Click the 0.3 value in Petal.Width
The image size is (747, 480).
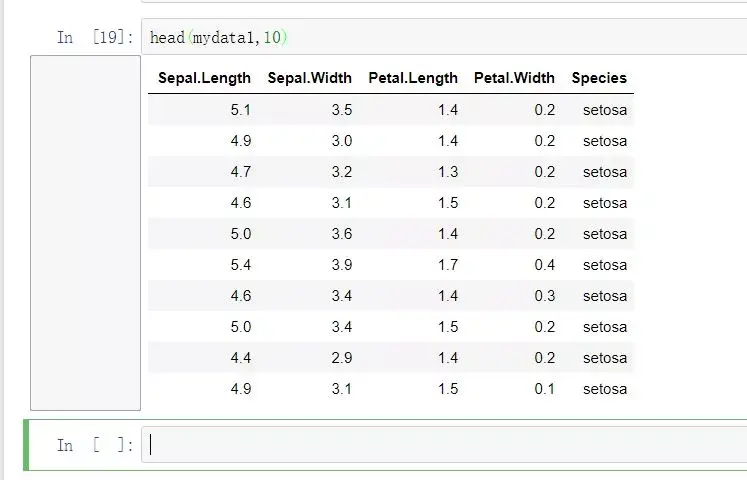(x=544, y=296)
